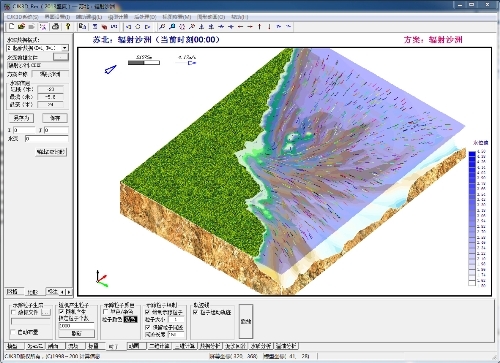Click the tall narrow button in bottom panel
This screenshot has width=500, height=363.
tap(246, 321)
